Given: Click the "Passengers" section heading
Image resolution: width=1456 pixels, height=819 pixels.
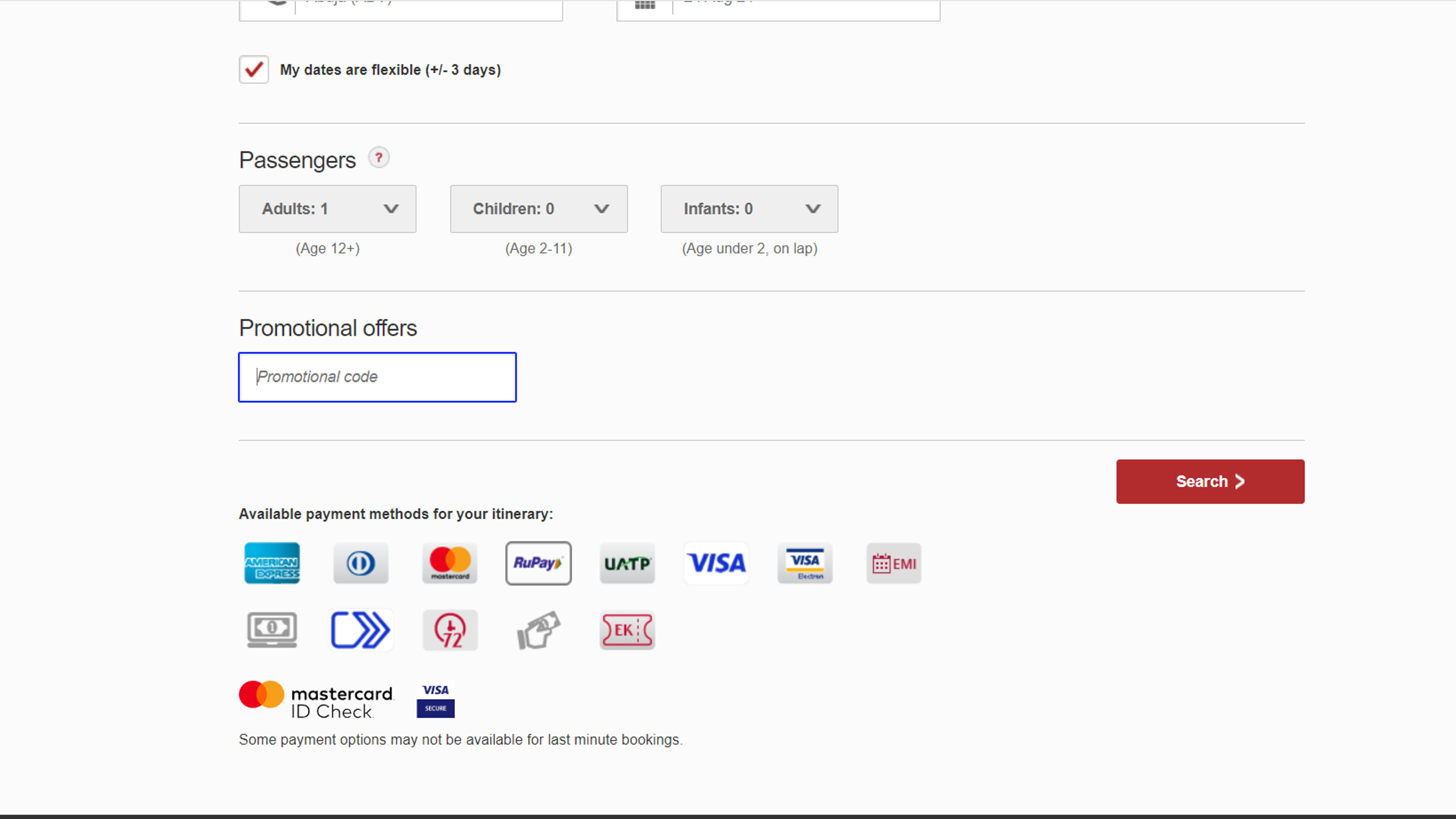Looking at the screenshot, I should (x=297, y=160).
